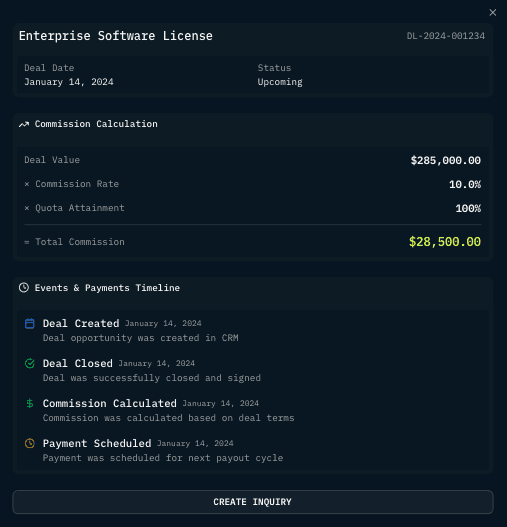Click the Deal Date value January 14, 2024
The image size is (507, 527).
(x=69, y=82)
